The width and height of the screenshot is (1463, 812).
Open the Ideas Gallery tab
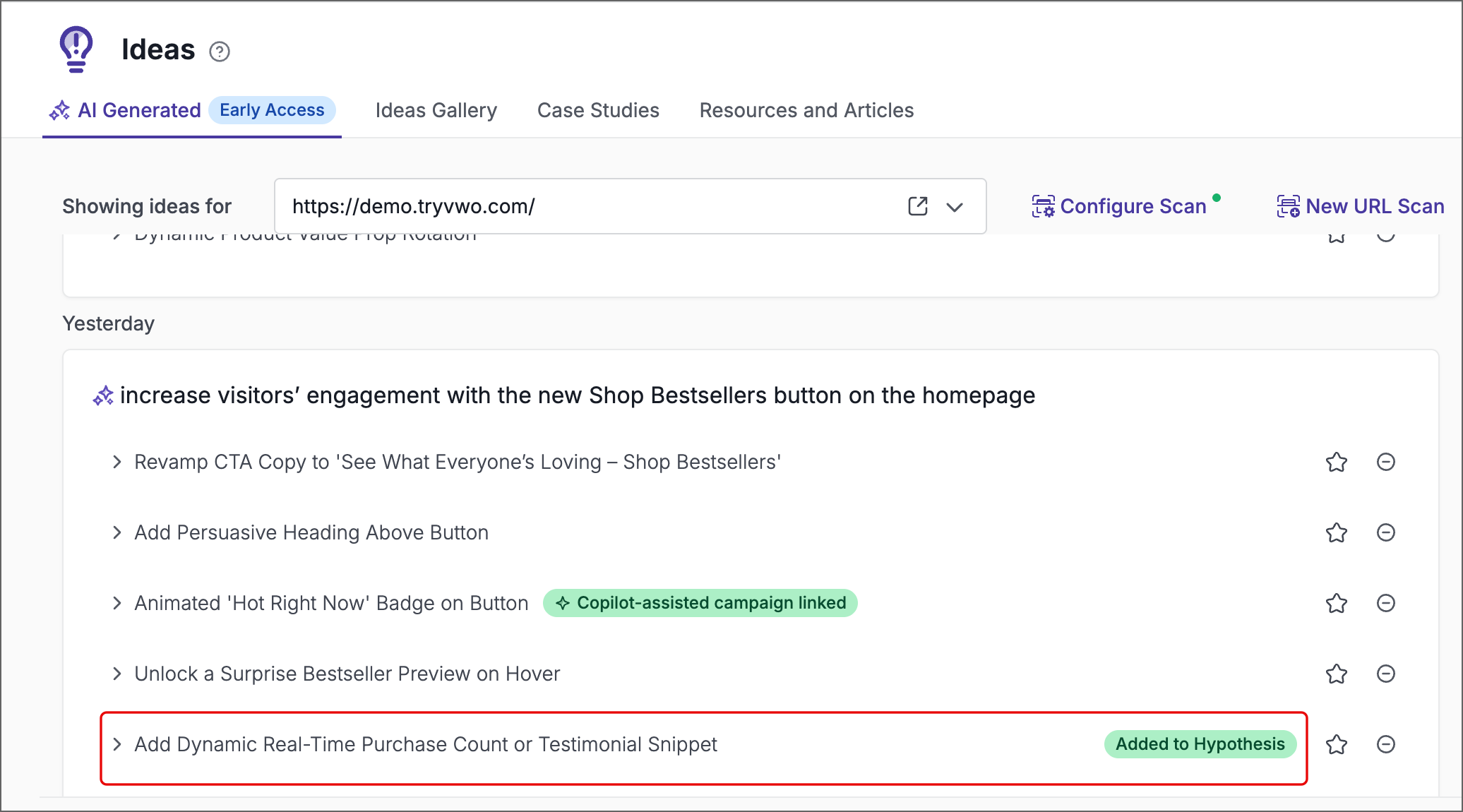(x=436, y=110)
